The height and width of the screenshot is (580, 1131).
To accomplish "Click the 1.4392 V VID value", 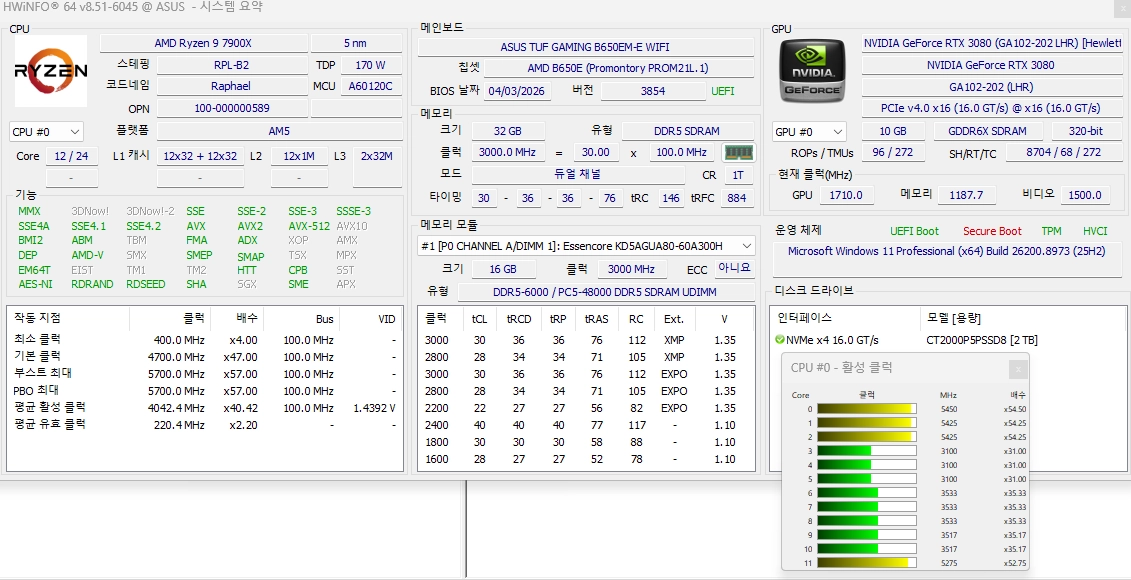I will [x=374, y=408].
